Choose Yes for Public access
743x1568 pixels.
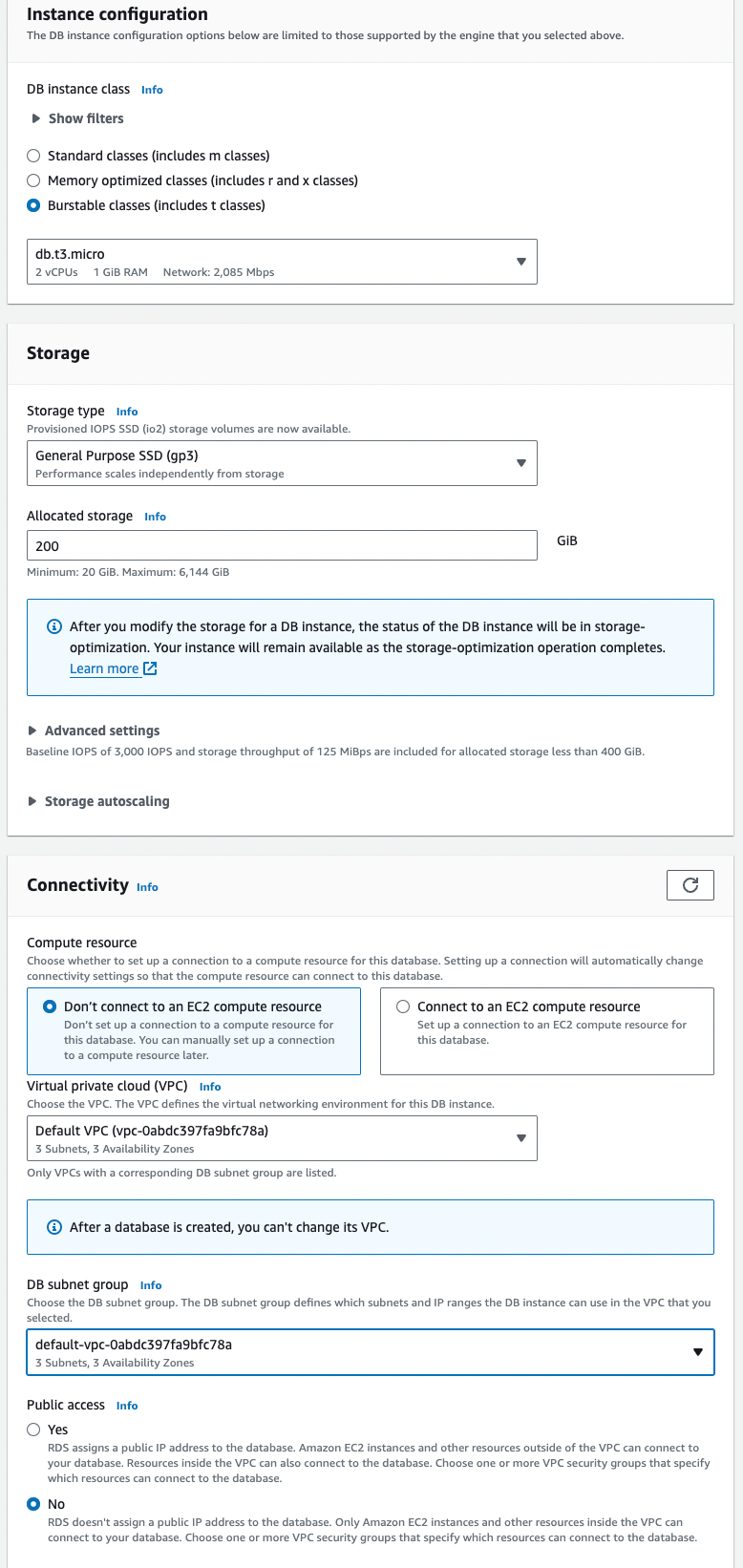point(33,1430)
